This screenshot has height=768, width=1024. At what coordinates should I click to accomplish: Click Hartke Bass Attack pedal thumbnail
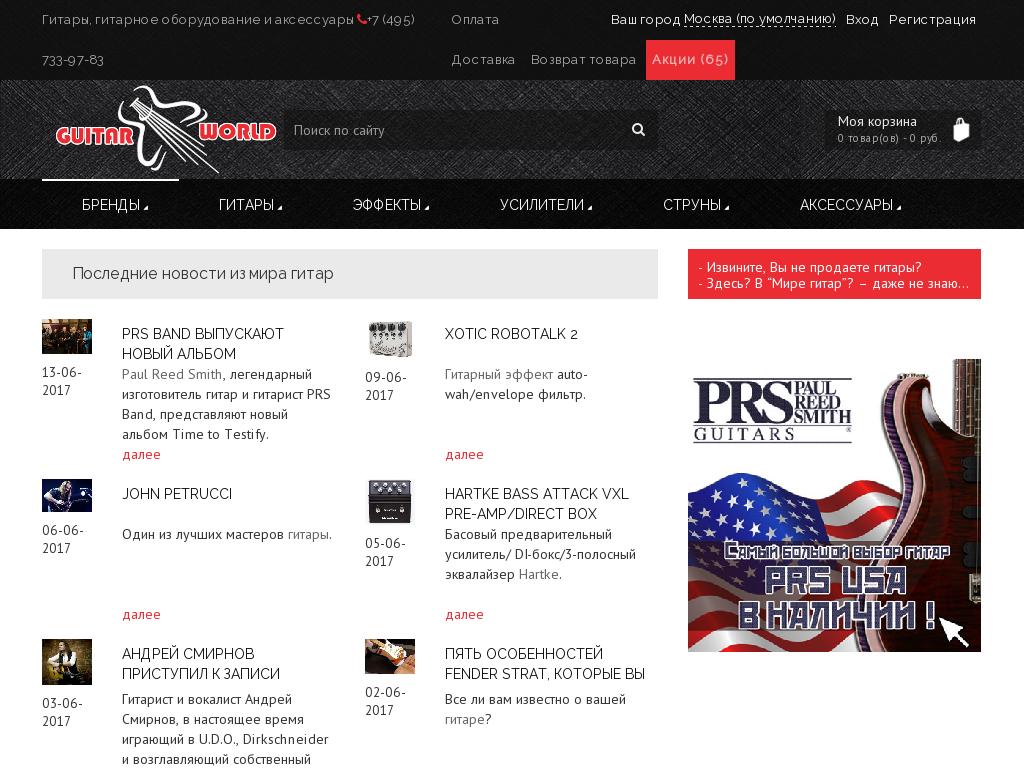[x=390, y=502]
